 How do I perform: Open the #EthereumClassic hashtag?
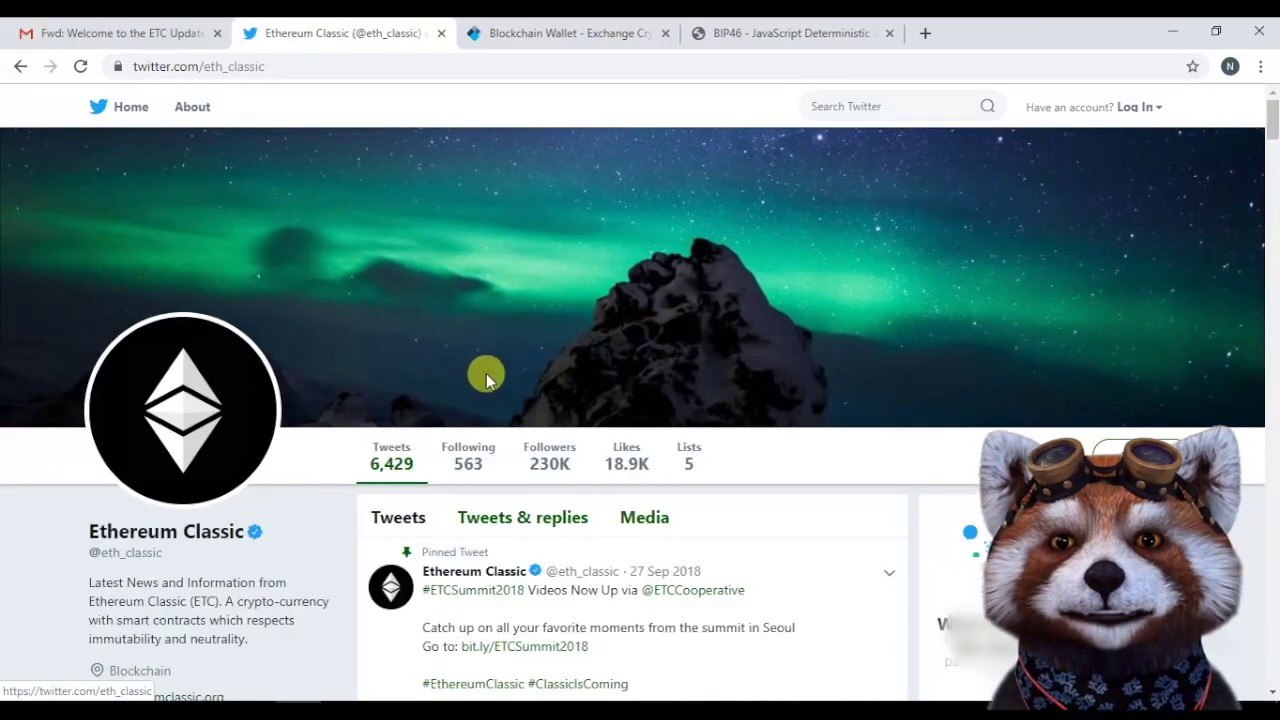pyautogui.click(x=473, y=684)
